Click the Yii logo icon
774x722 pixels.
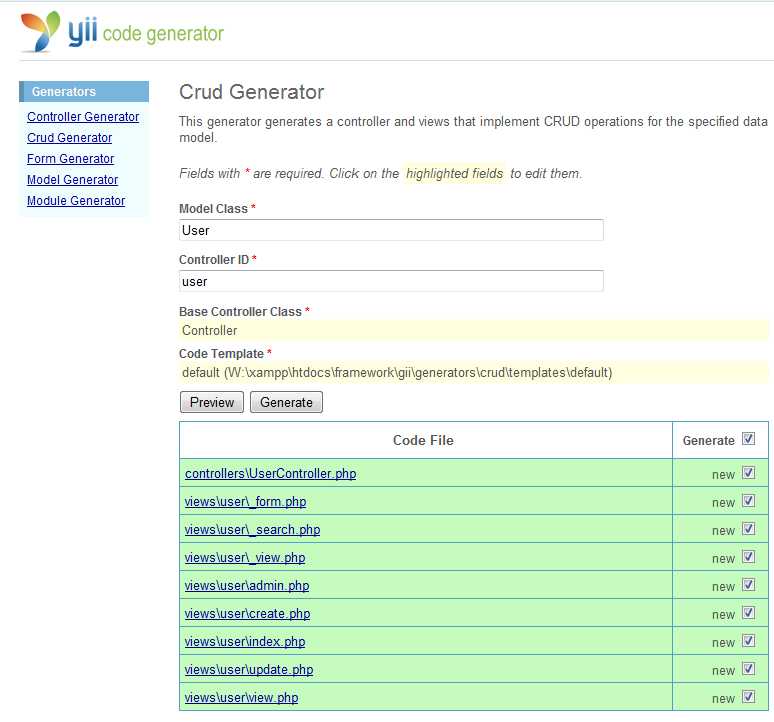pos(40,31)
